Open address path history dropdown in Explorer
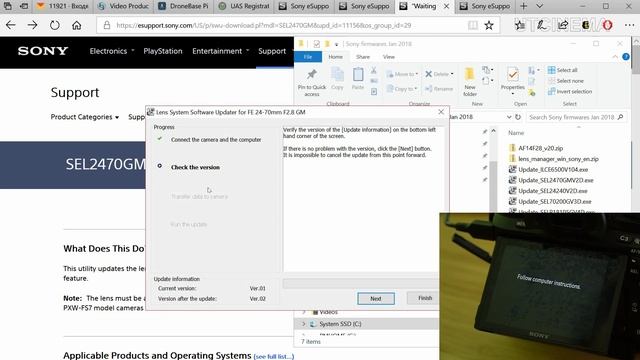 [509, 117]
